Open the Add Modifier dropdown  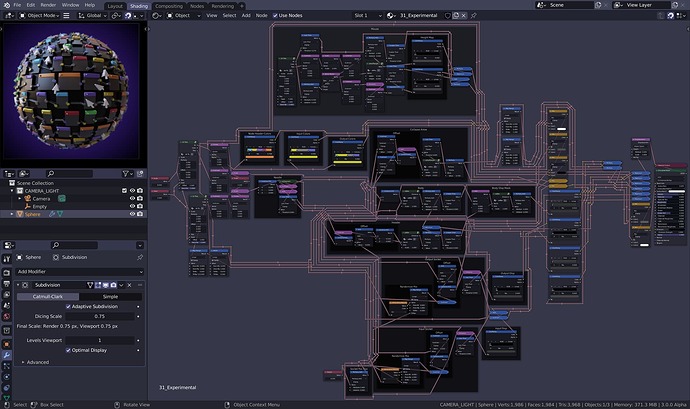[x=80, y=272]
